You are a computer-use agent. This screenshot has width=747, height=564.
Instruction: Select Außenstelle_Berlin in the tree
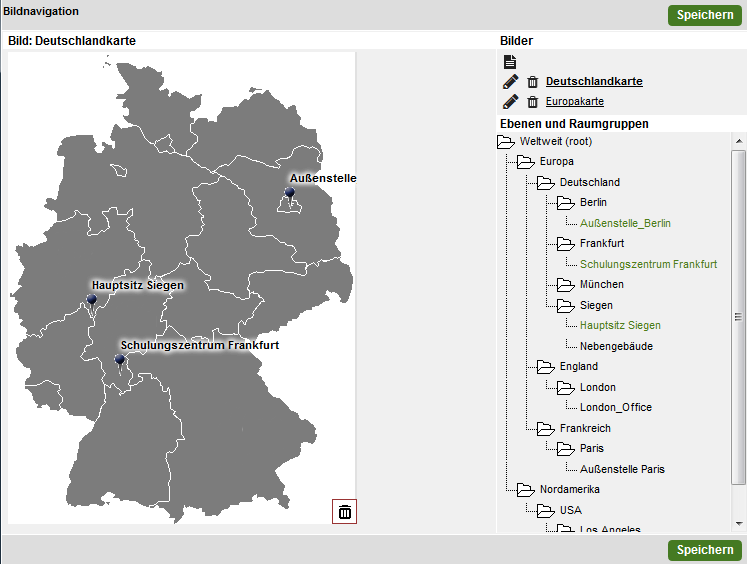(625, 223)
